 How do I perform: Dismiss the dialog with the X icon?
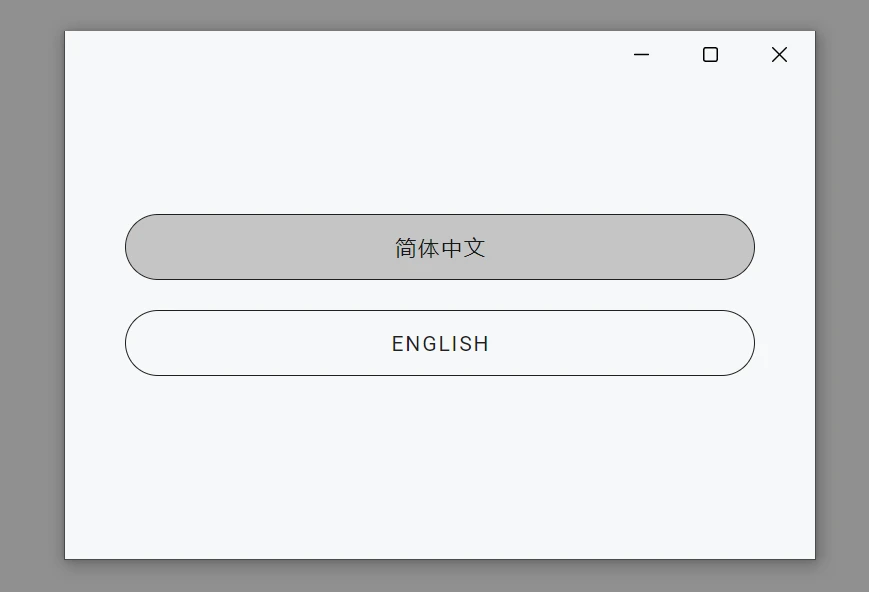point(779,54)
